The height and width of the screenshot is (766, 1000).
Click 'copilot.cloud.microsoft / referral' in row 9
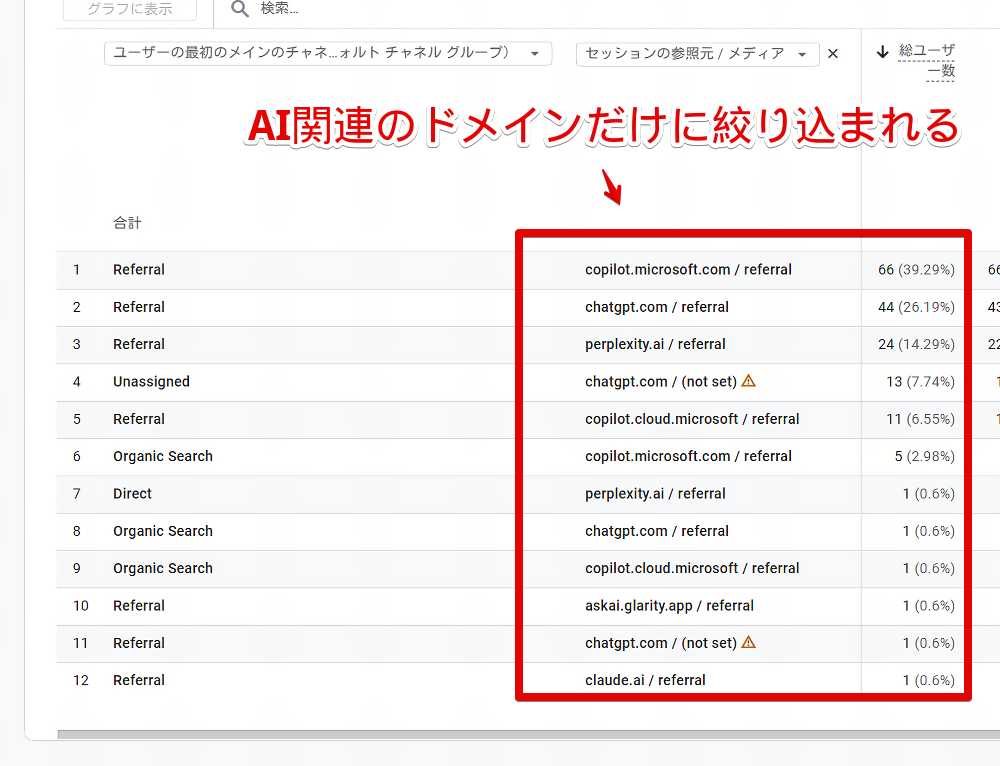point(692,568)
